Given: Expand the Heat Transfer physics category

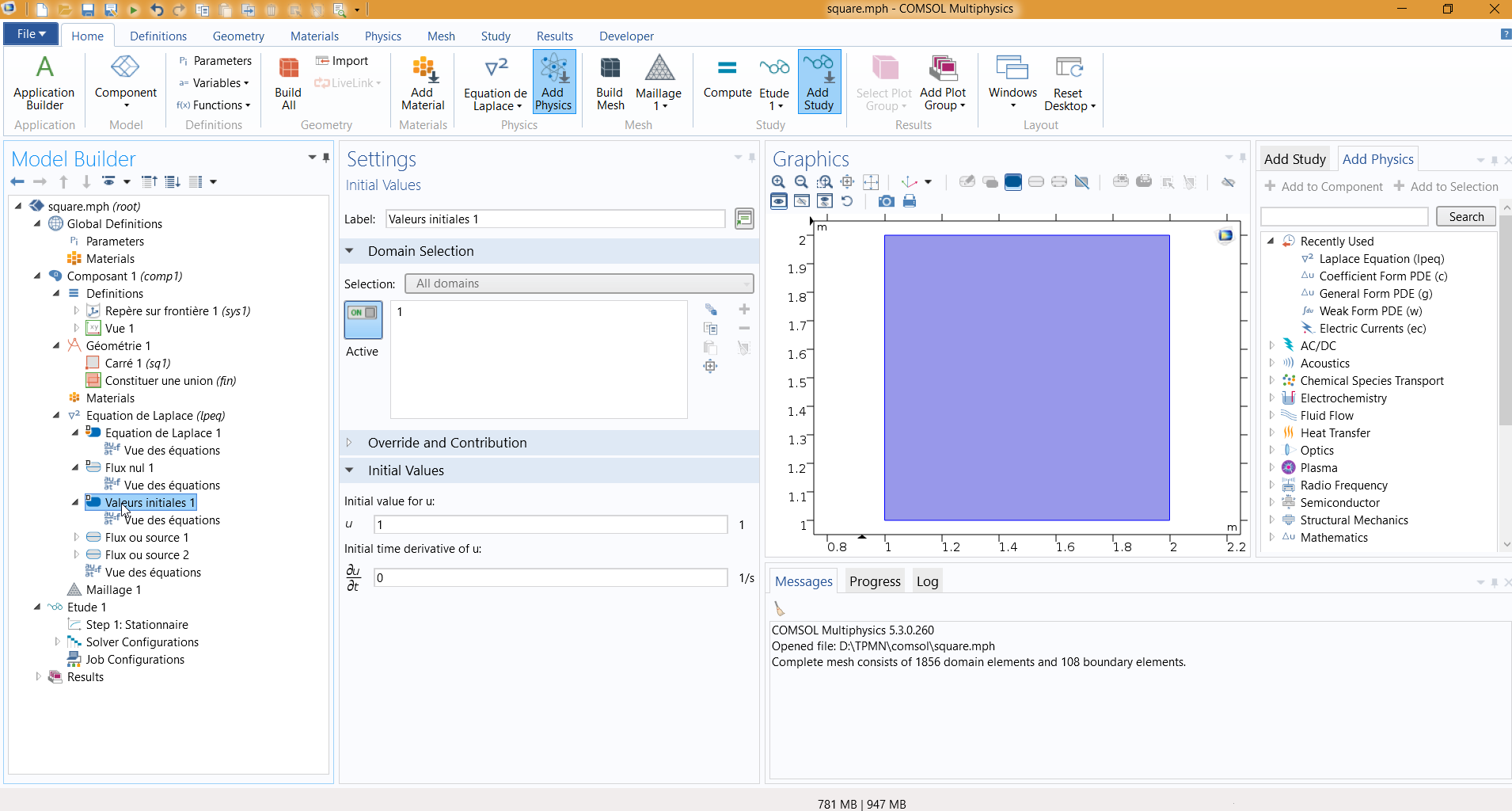Looking at the screenshot, I should click(x=1271, y=433).
